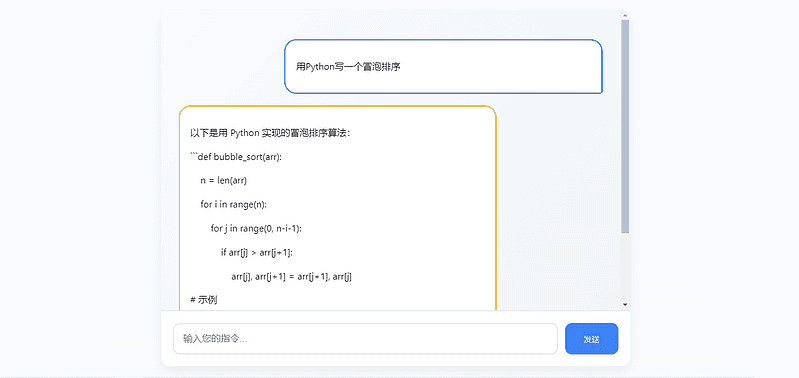The width and height of the screenshot is (799, 378).
Task: Click the swap line arr[j], arr[j+1] = arr[j+1], arr[j]
Action: (292, 277)
